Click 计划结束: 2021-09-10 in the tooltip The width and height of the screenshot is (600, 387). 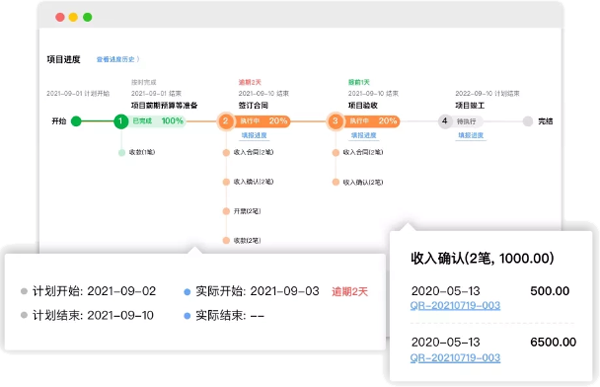(x=93, y=315)
